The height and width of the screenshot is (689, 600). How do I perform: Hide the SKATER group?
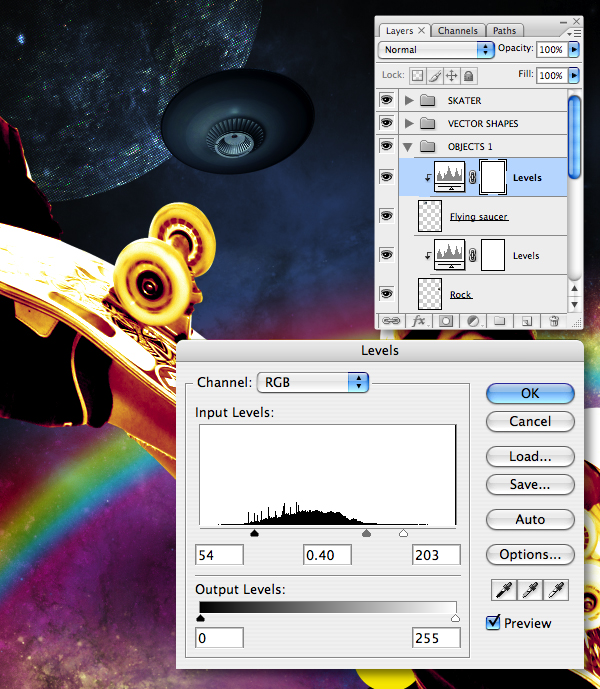pos(386,100)
